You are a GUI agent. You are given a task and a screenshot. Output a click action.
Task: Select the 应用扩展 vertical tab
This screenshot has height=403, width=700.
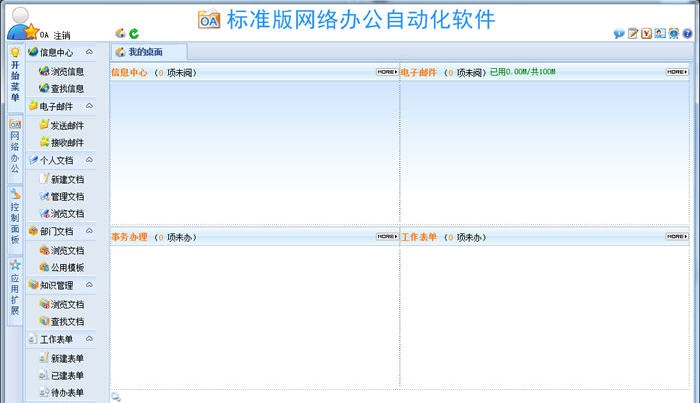coord(15,290)
